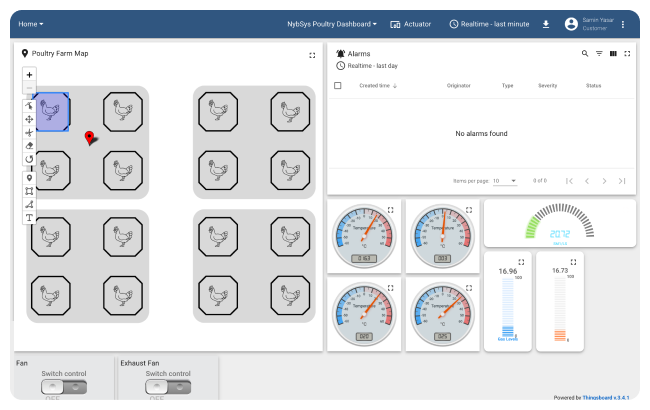The width and height of the screenshot is (650, 410).
Task: Click the alarm bell icon
Action: tap(340, 53)
